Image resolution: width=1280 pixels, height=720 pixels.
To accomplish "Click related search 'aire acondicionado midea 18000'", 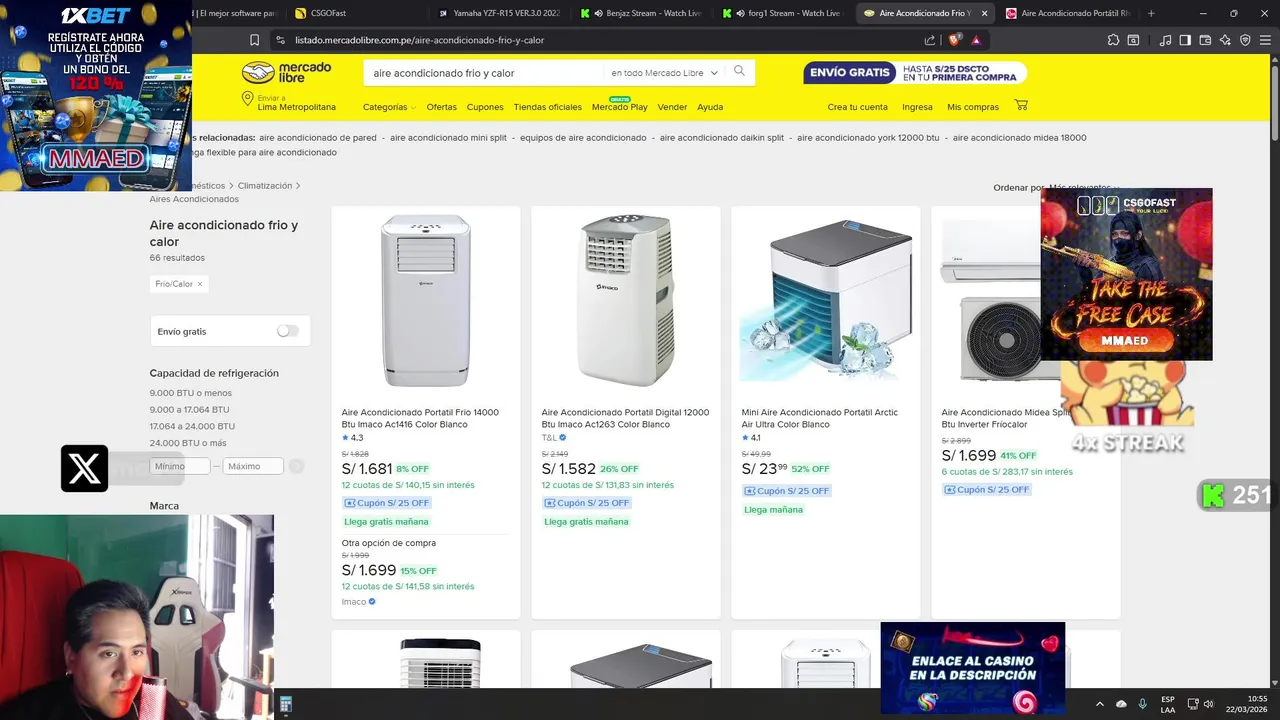I will (1019, 137).
